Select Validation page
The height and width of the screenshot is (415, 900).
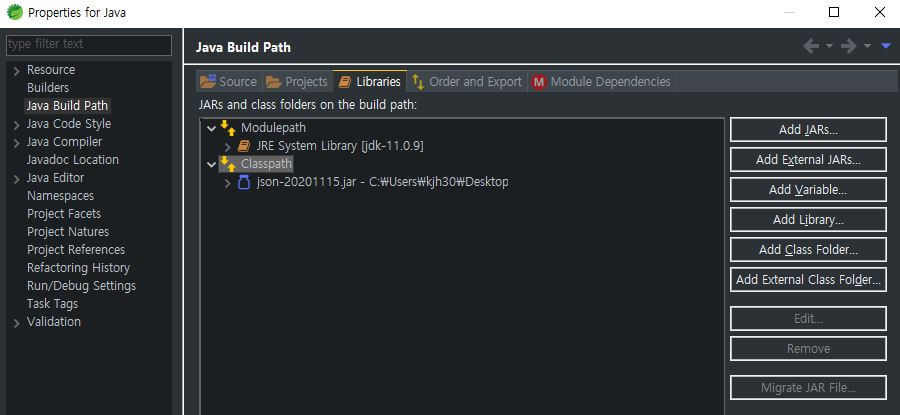tap(53, 321)
